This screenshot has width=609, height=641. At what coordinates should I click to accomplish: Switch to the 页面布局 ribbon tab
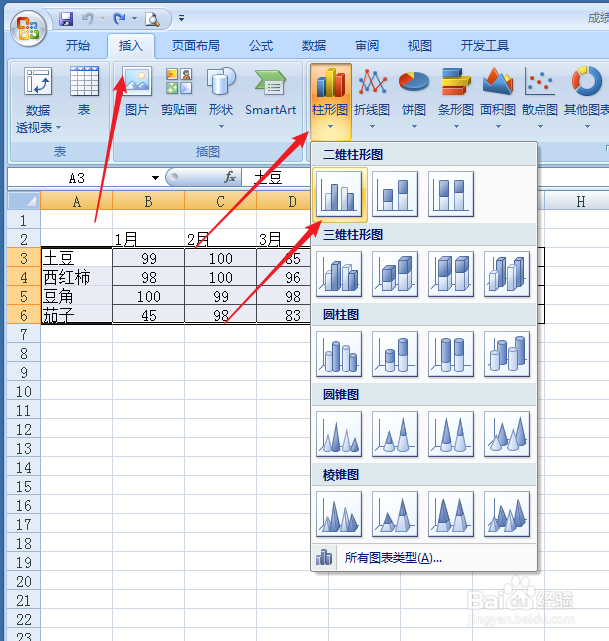pos(195,45)
